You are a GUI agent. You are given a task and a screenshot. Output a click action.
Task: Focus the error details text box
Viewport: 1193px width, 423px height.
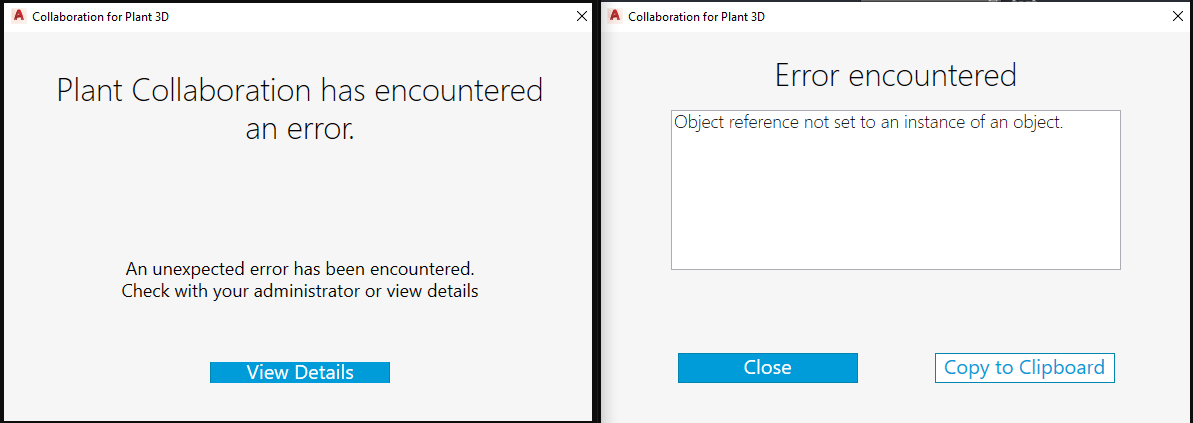[895, 190]
